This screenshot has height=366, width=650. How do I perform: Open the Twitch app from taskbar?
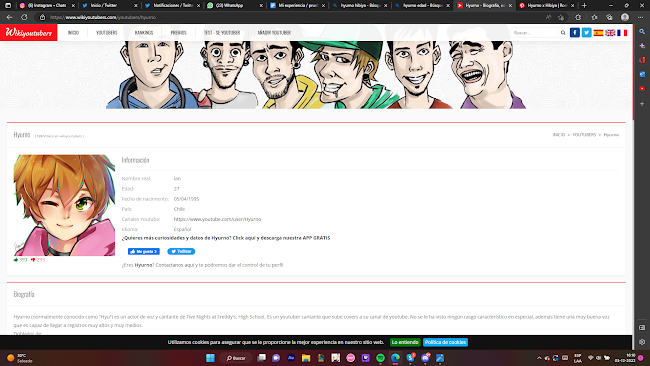(365, 358)
